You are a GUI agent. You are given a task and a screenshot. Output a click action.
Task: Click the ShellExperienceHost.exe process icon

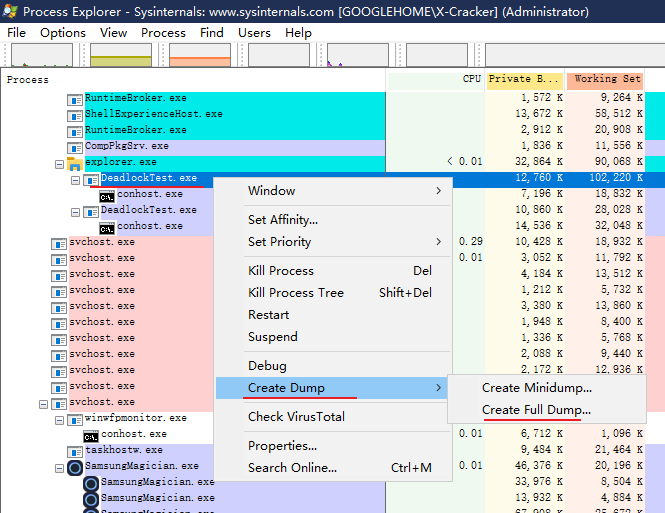point(75,116)
